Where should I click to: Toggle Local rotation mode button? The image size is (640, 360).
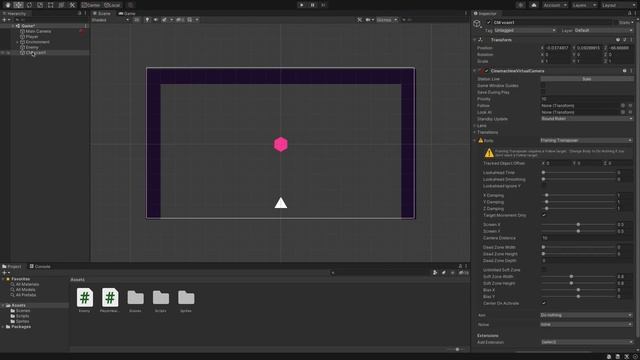(112, 5)
